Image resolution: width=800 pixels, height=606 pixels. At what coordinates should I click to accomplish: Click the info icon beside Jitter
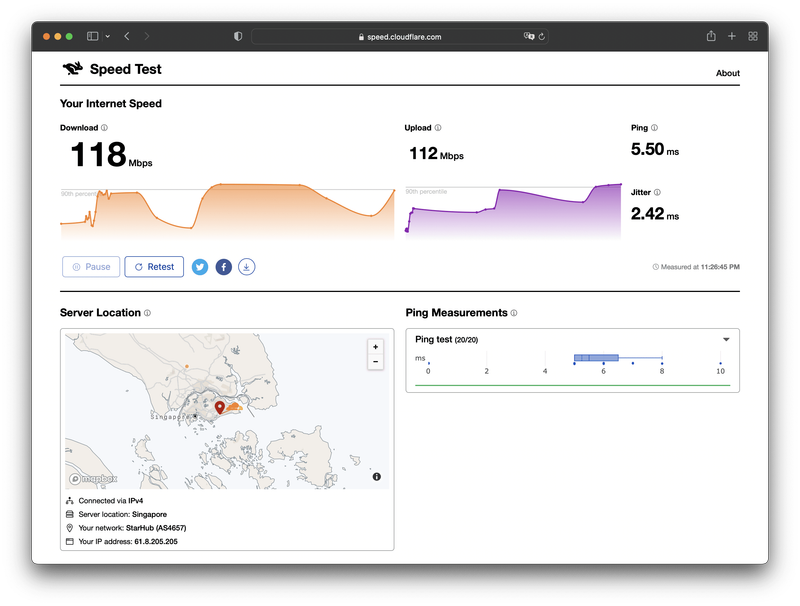657,192
